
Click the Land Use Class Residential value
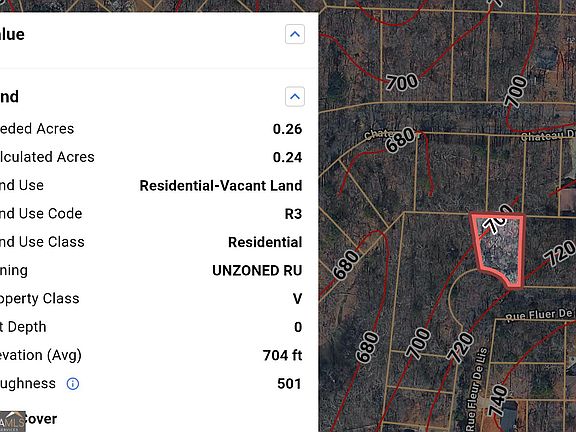pyautogui.click(x=265, y=242)
